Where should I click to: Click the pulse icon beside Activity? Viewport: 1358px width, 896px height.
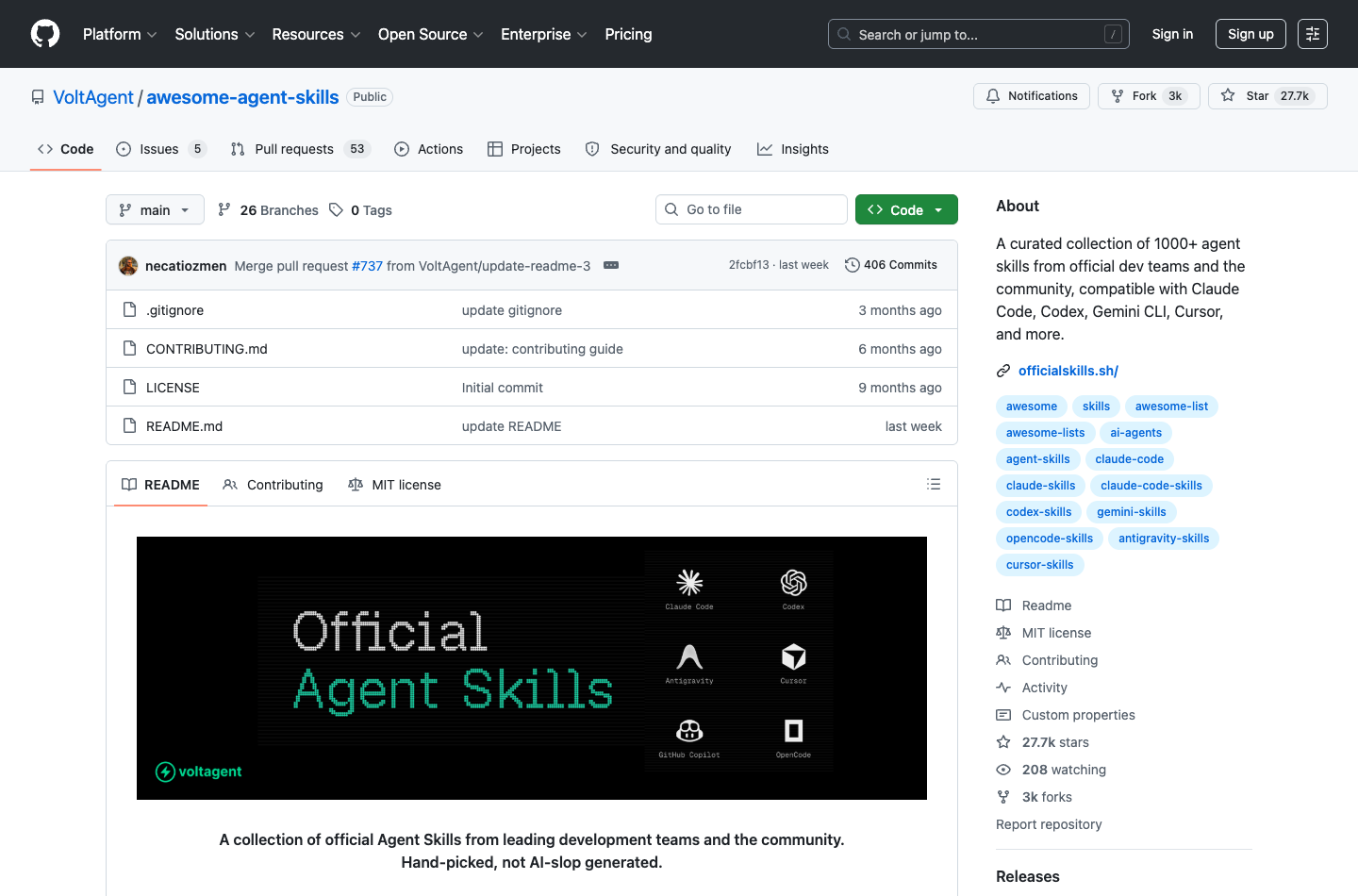[x=1003, y=688]
